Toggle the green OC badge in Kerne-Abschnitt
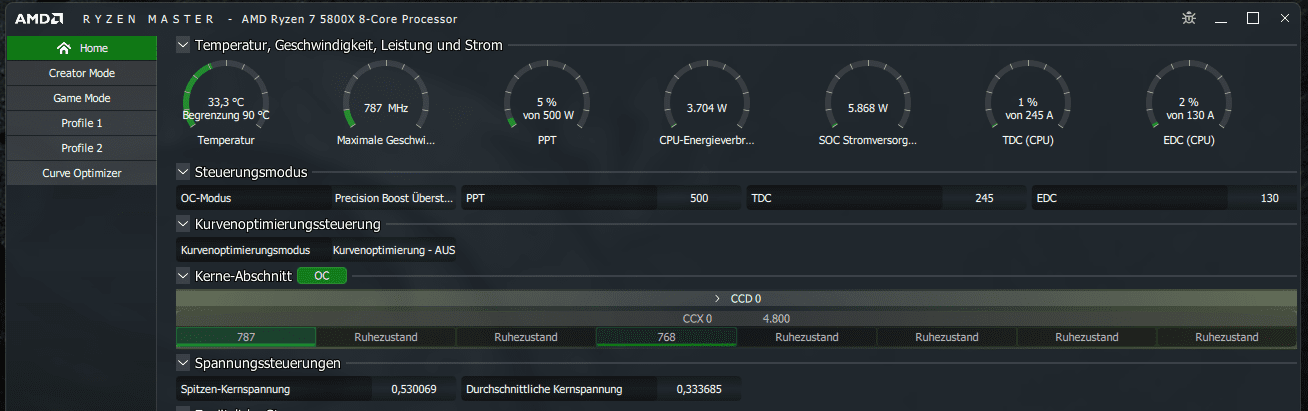 pyautogui.click(x=322, y=275)
